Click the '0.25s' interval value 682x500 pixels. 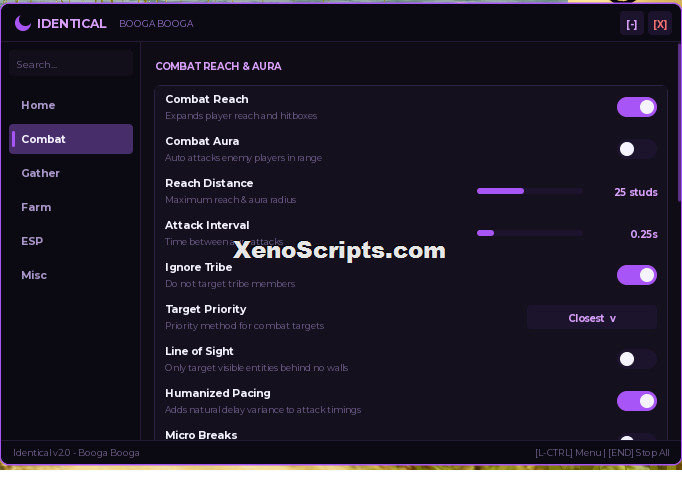coord(644,234)
